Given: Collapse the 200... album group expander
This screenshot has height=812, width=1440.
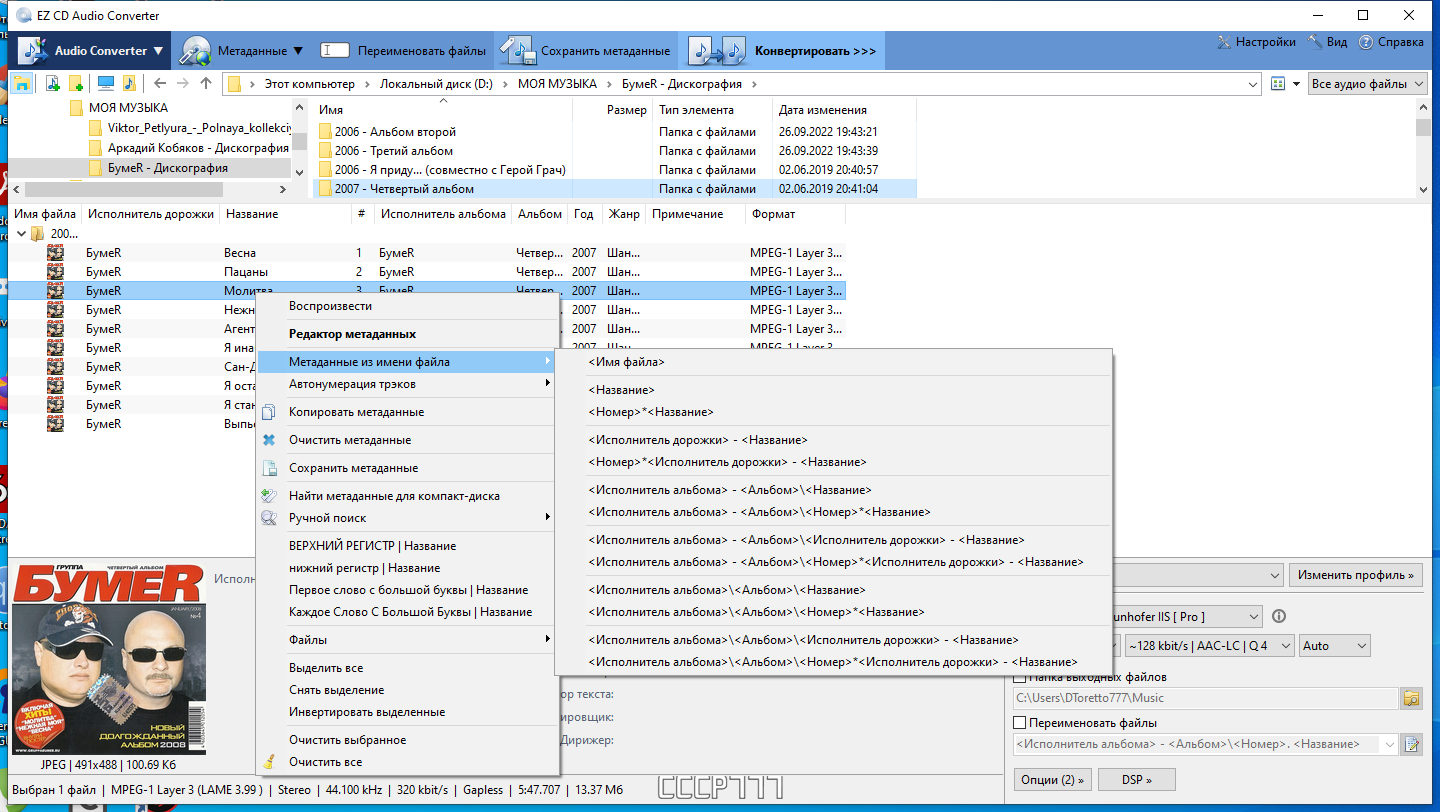Looking at the screenshot, I should click(22, 233).
